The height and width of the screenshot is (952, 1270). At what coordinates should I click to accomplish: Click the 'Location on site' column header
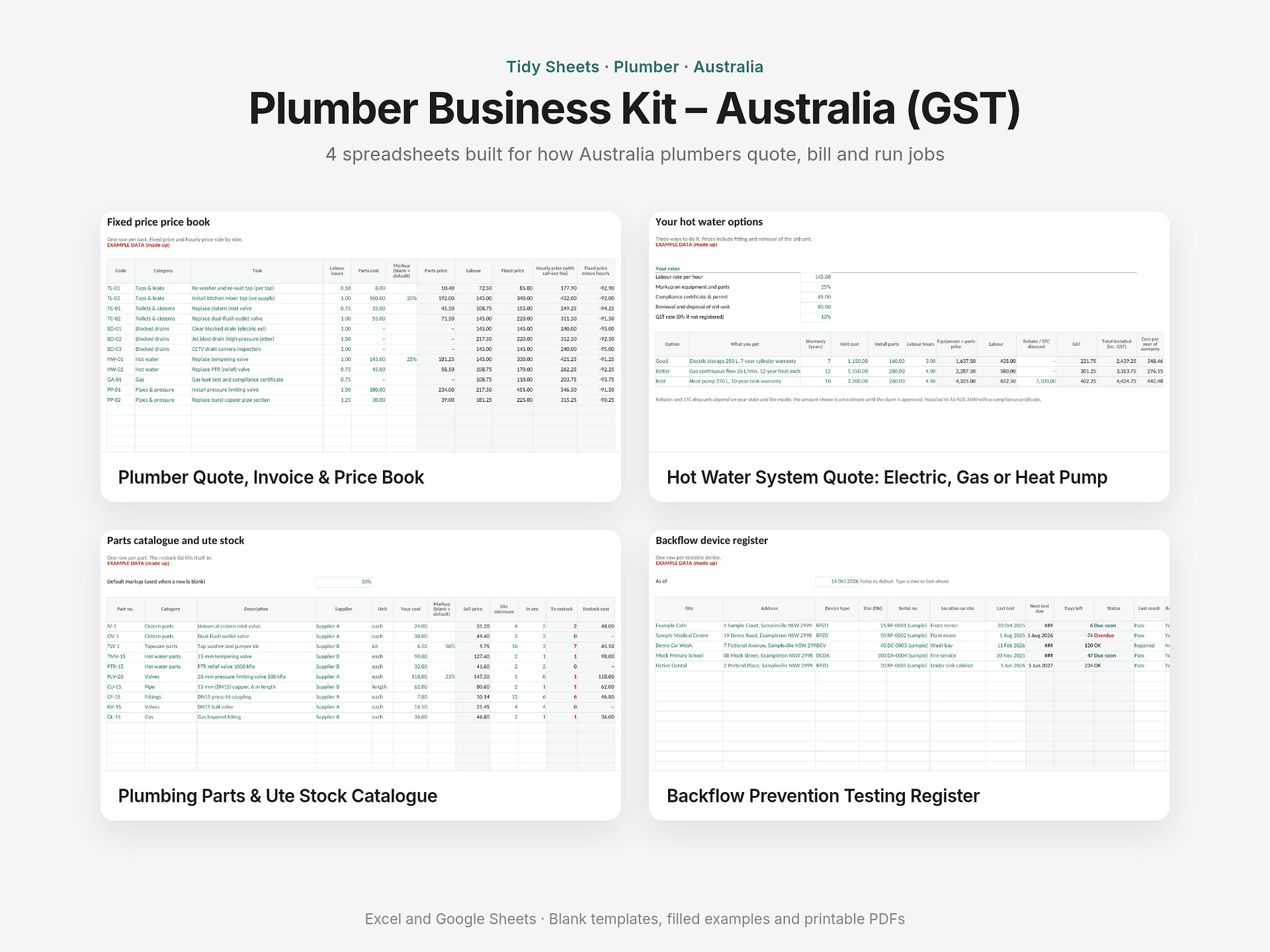coord(958,608)
